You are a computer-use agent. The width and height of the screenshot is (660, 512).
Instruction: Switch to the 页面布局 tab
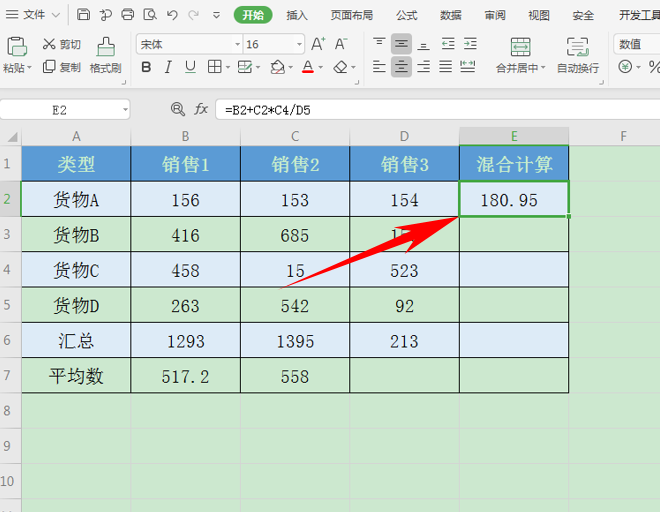351,15
